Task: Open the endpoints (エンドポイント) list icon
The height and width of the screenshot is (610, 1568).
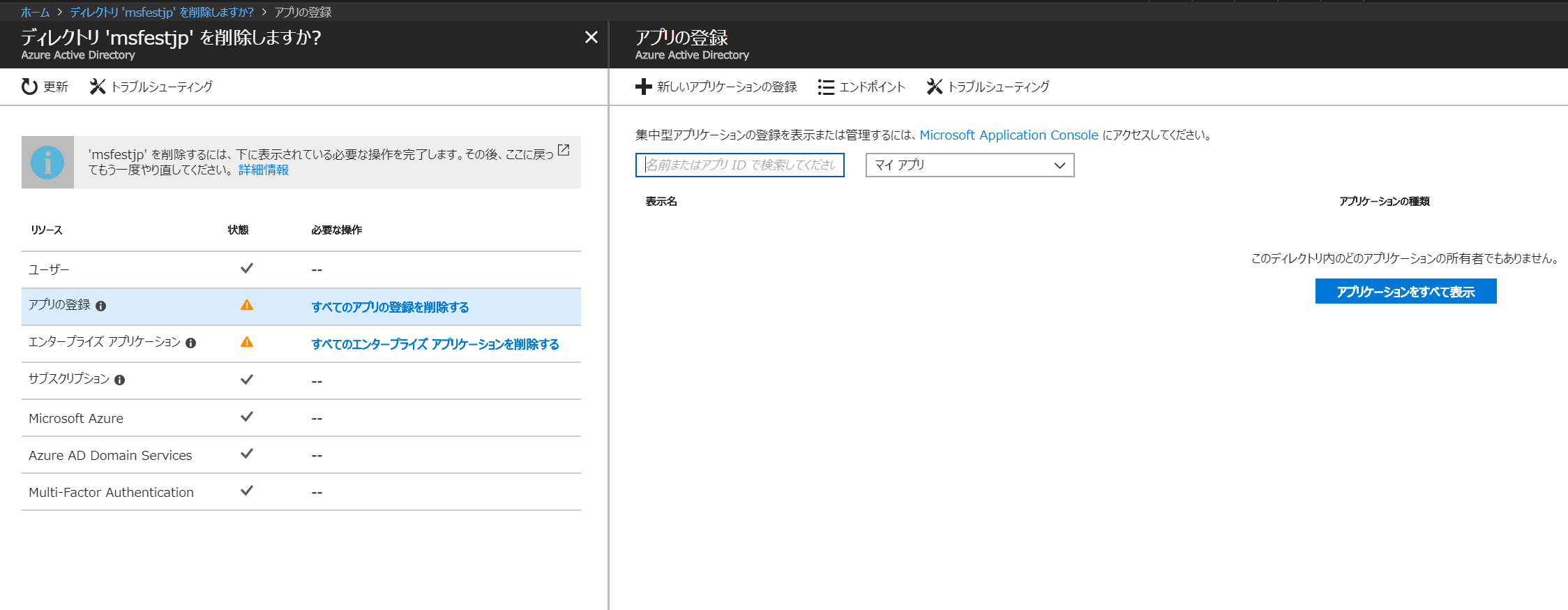Action: point(826,87)
